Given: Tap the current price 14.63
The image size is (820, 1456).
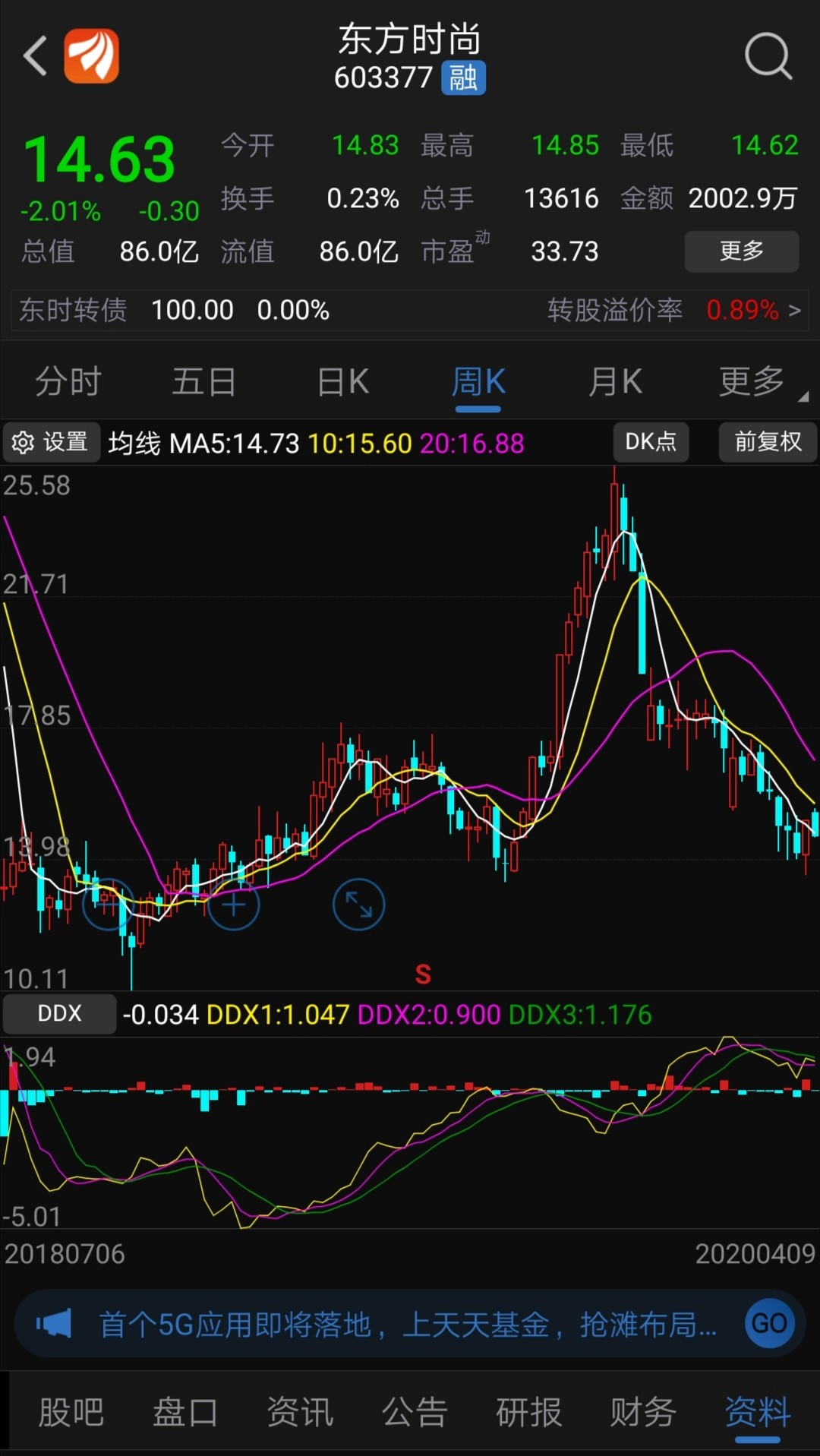Looking at the screenshot, I should (x=99, y=159).
